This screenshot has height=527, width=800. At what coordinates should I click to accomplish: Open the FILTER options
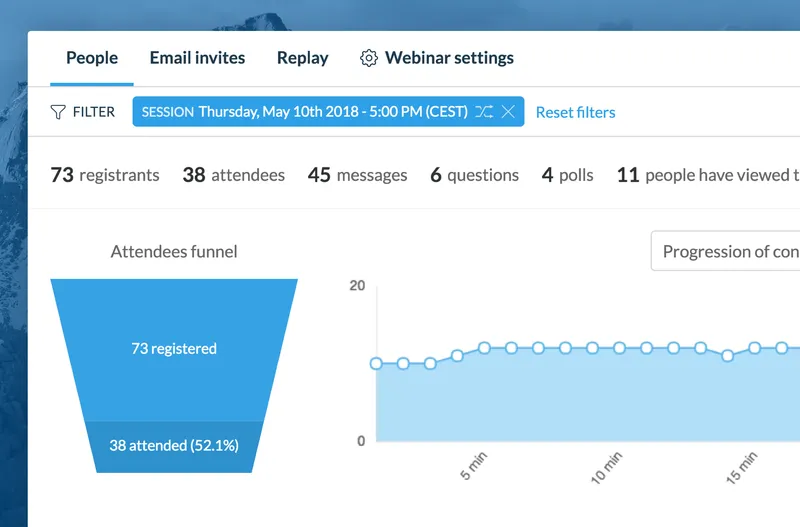(83, 112)
